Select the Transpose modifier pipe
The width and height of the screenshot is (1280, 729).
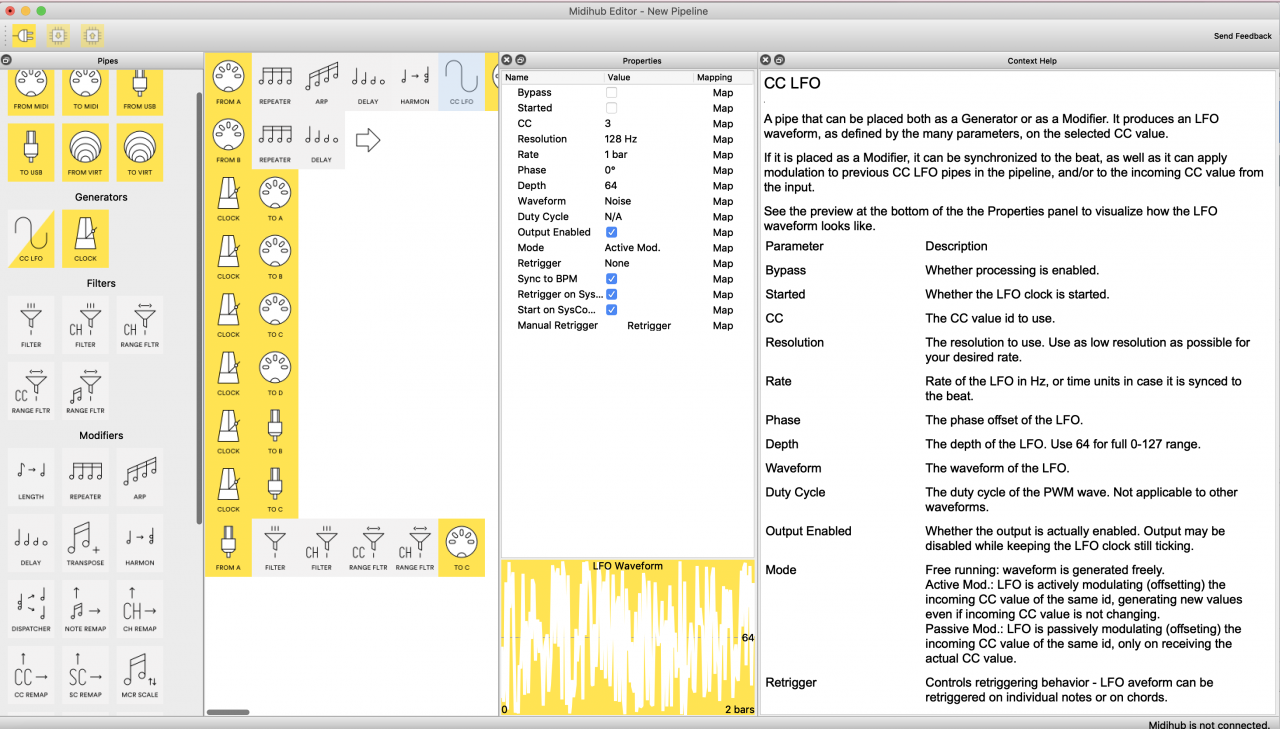(x=85, y=543)
